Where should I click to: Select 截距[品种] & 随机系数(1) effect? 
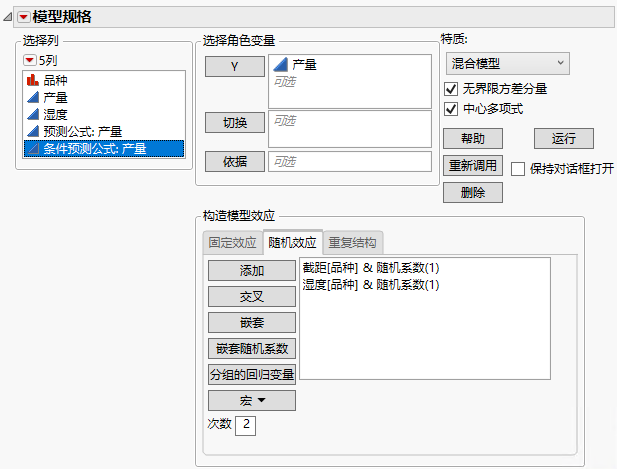coord(371,268)
